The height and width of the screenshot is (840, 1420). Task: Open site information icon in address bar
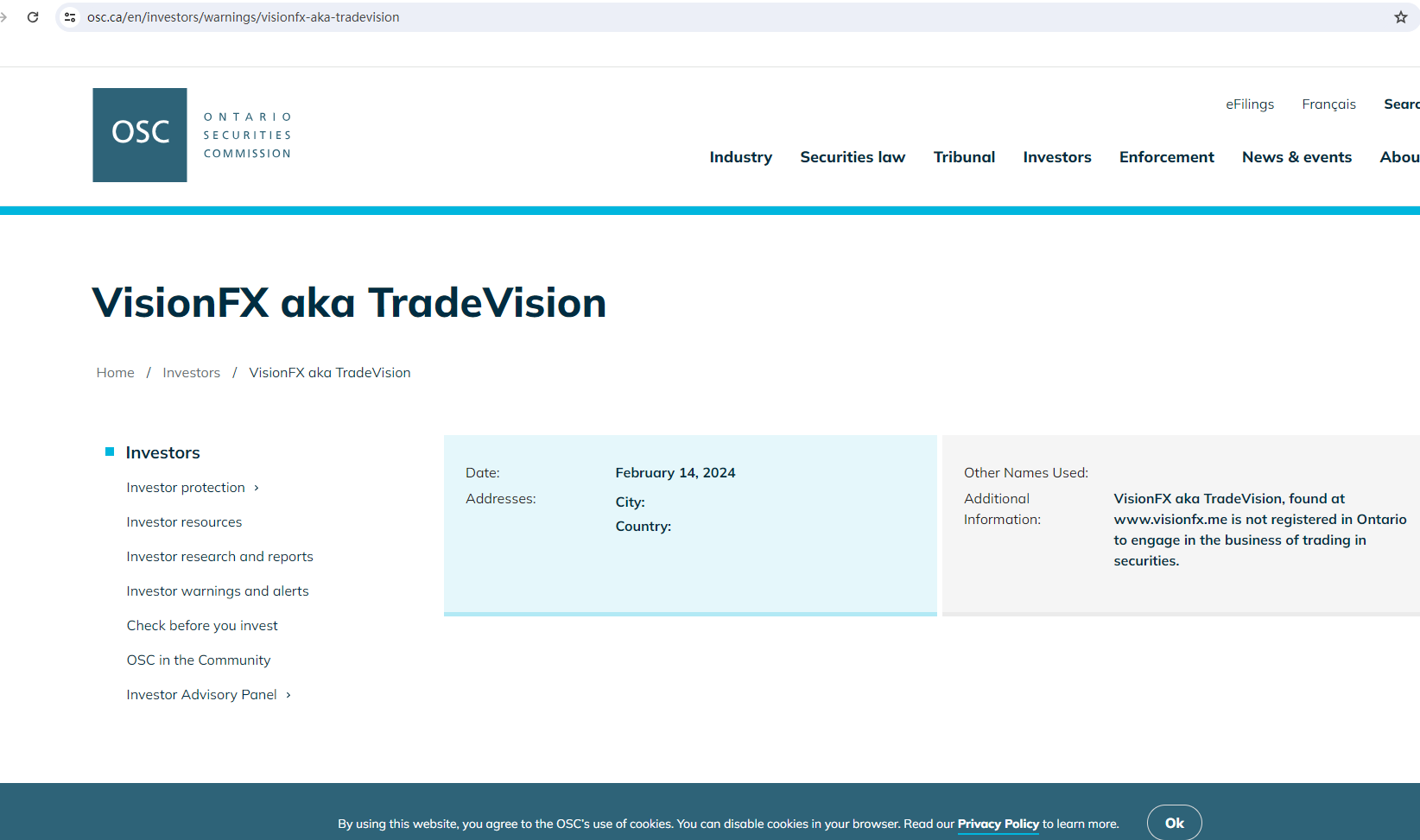click(x=70, y=17)
